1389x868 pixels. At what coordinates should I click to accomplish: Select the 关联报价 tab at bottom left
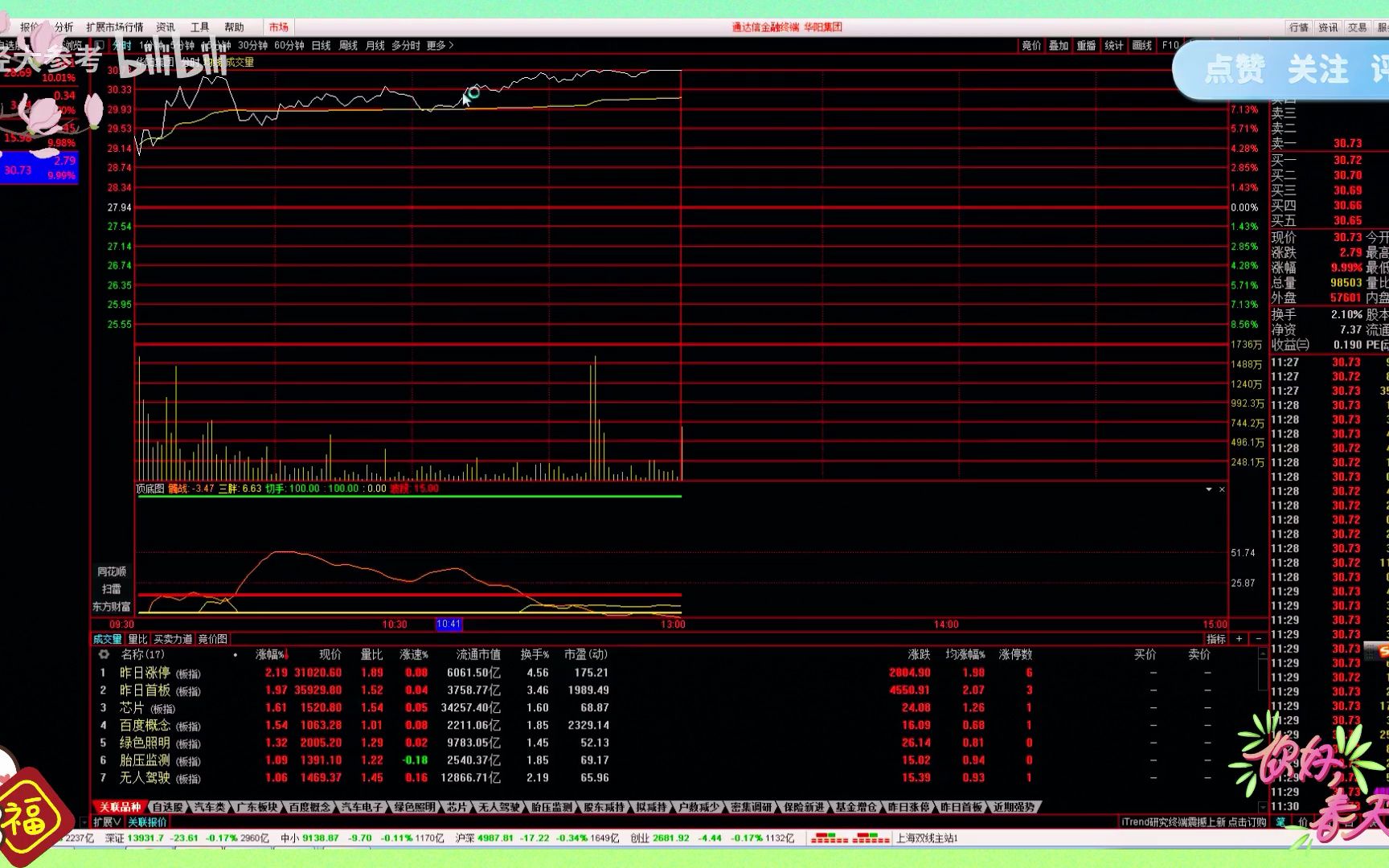pos(147,822)
